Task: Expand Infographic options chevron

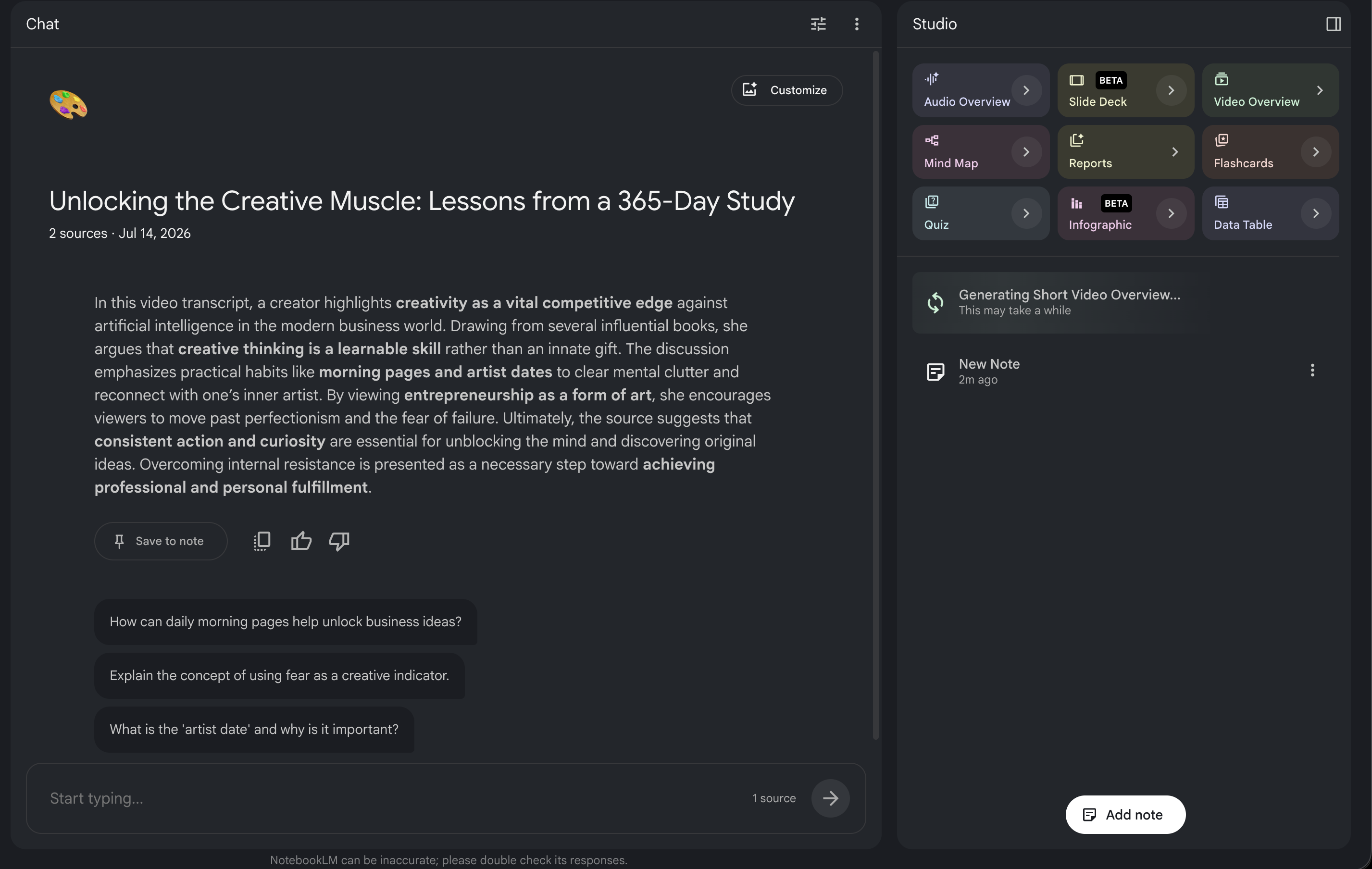Action: [1171, 213]
